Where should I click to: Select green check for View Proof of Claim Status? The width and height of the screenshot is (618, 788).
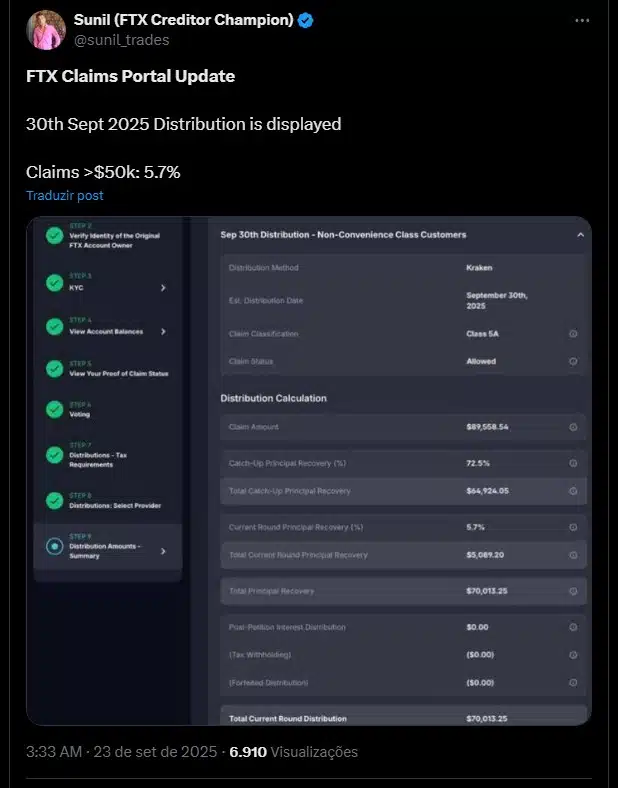pos(54,368)
